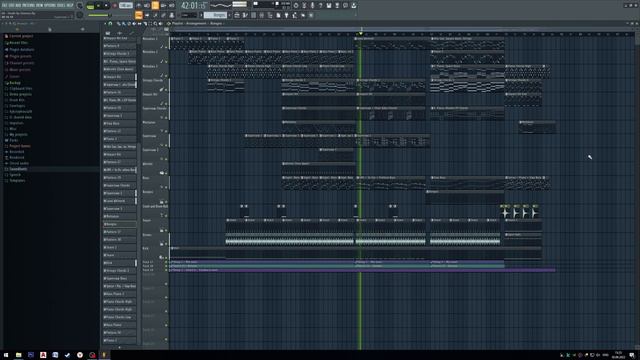Image resolution: width=640 pixels, height=360 pixels.
Task: Select the Mute tool in playlist toolbar
Action: pos(134,24)
